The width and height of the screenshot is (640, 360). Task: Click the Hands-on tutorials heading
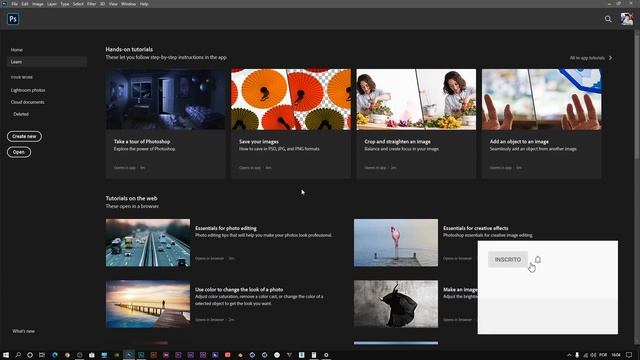pyautogui.click(x=129, y=49)
